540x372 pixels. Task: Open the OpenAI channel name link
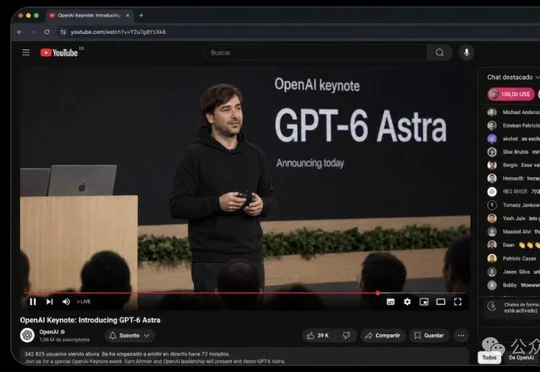coord(49,332)
